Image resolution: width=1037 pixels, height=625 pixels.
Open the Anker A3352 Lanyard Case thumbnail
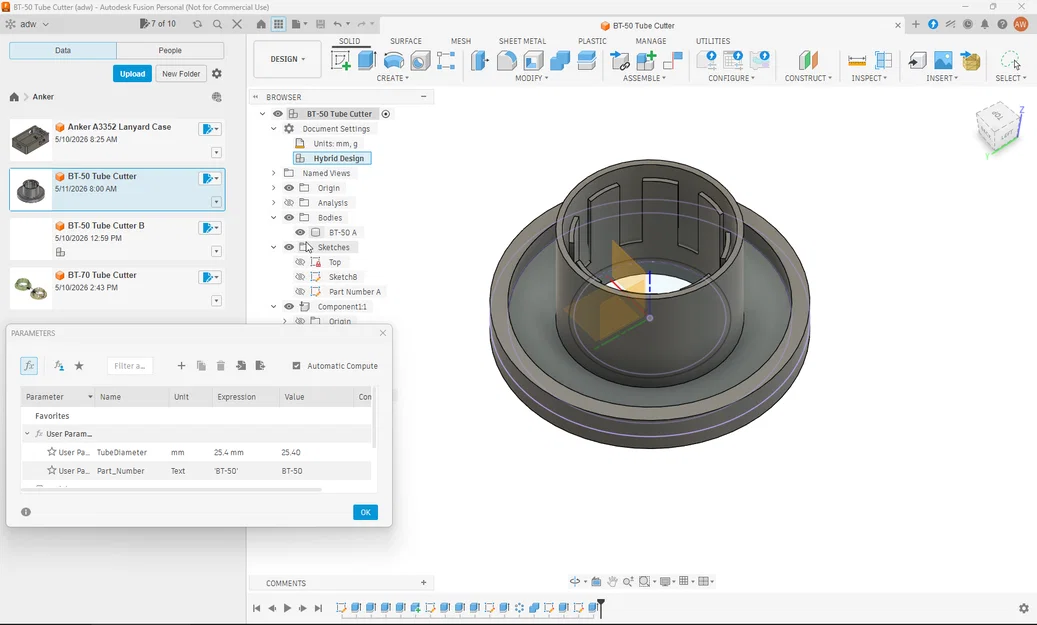click(30, 140)
